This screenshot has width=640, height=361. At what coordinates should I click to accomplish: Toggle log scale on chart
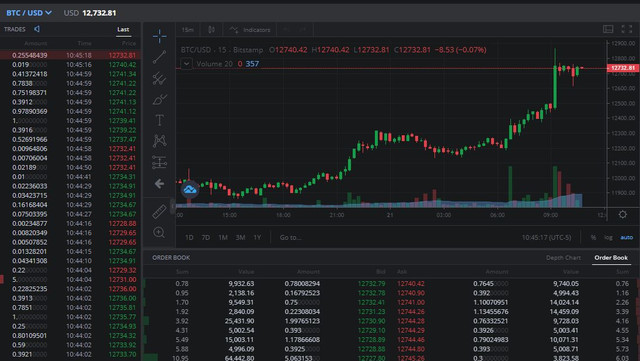(x=608, y=237)
